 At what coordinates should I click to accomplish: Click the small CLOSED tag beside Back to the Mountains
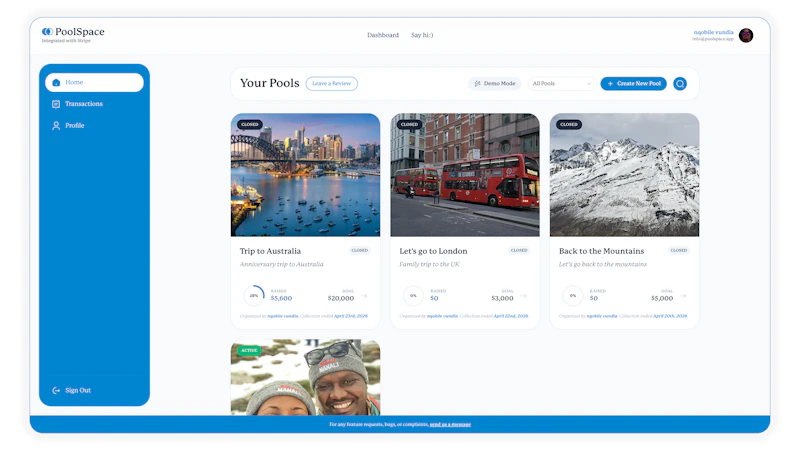pos(679,251)
